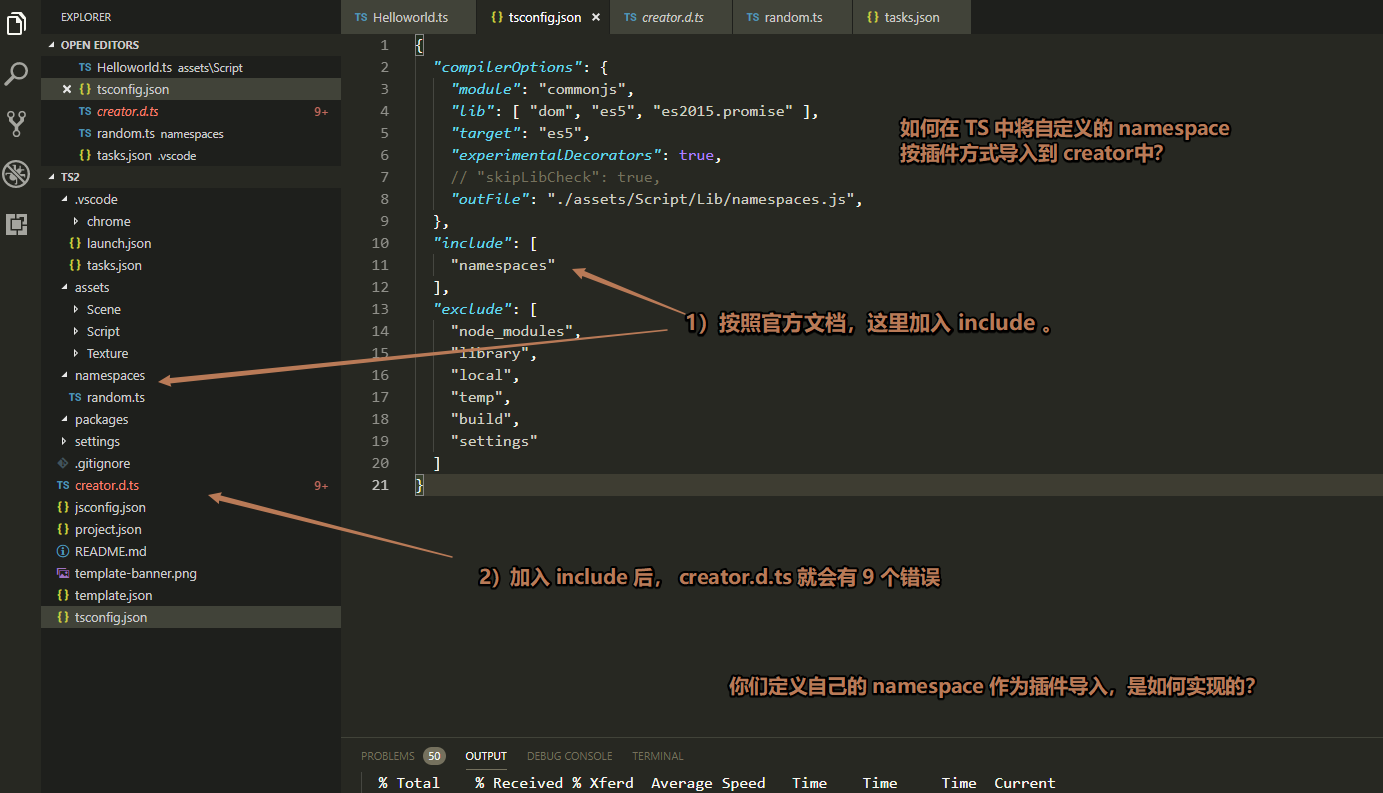Open the Explorer activity bar icon

coord(16,24)
